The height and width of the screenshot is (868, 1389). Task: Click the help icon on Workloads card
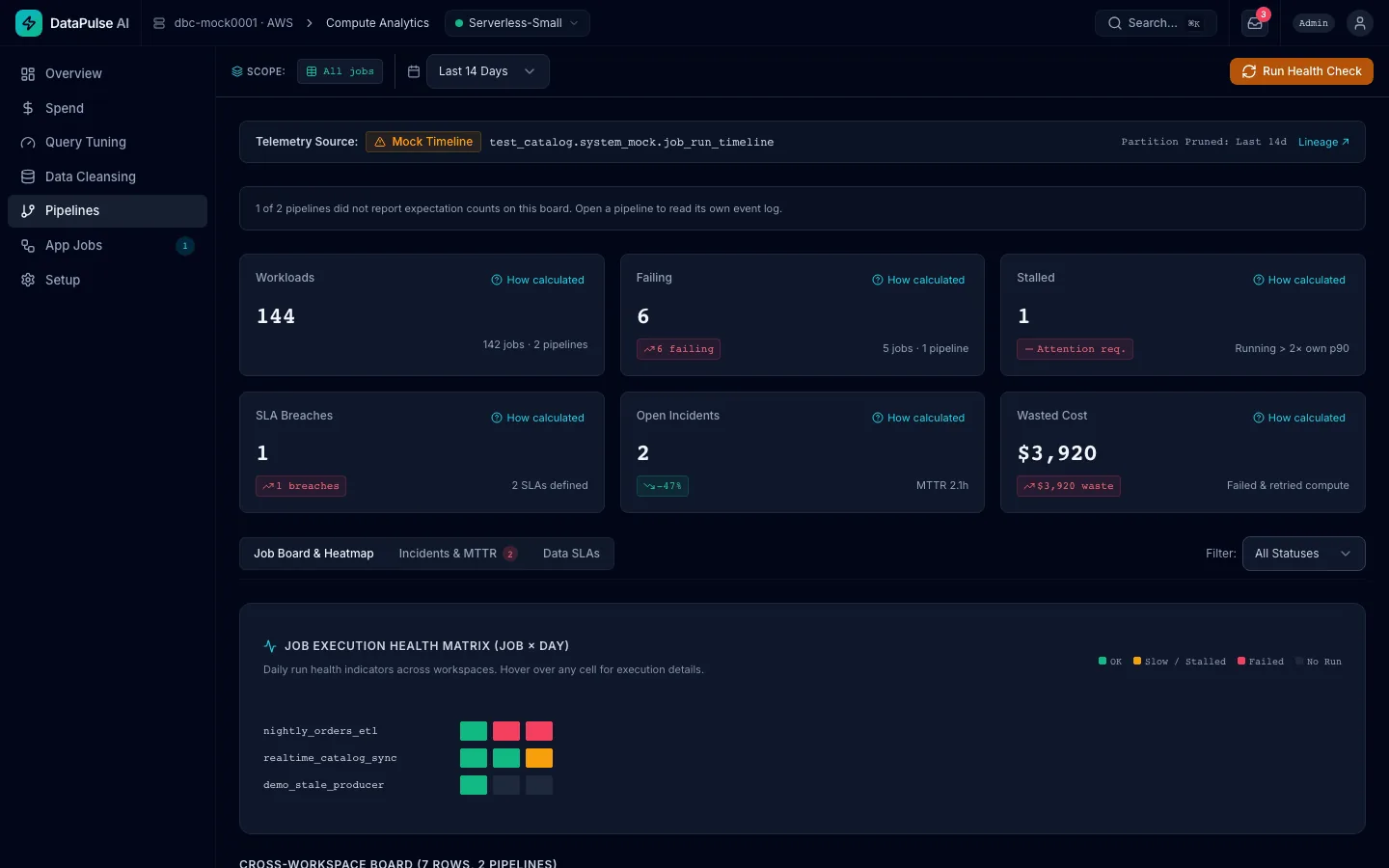tap(497, 280)
